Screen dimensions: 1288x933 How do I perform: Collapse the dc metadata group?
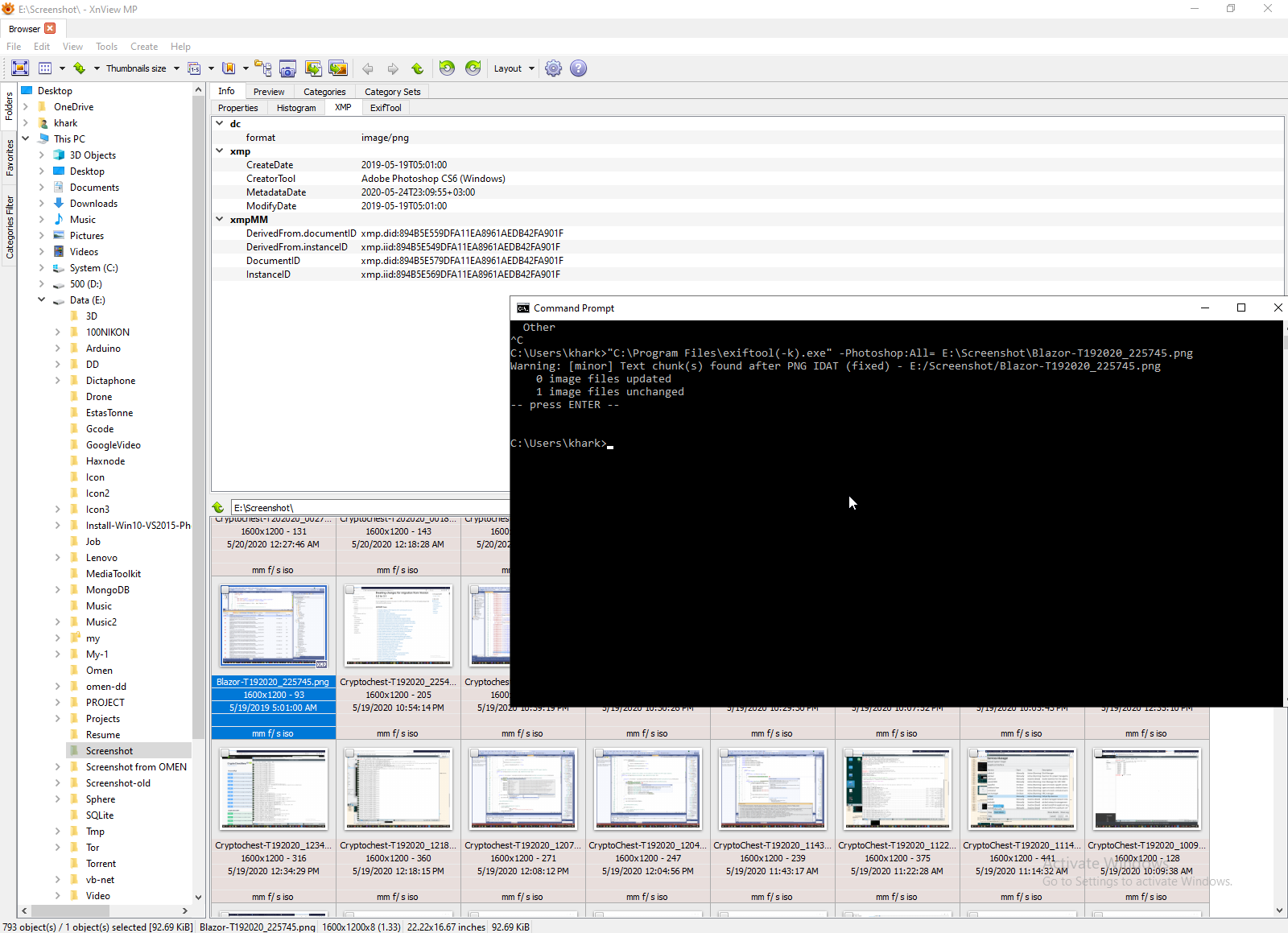coord(220,123)
